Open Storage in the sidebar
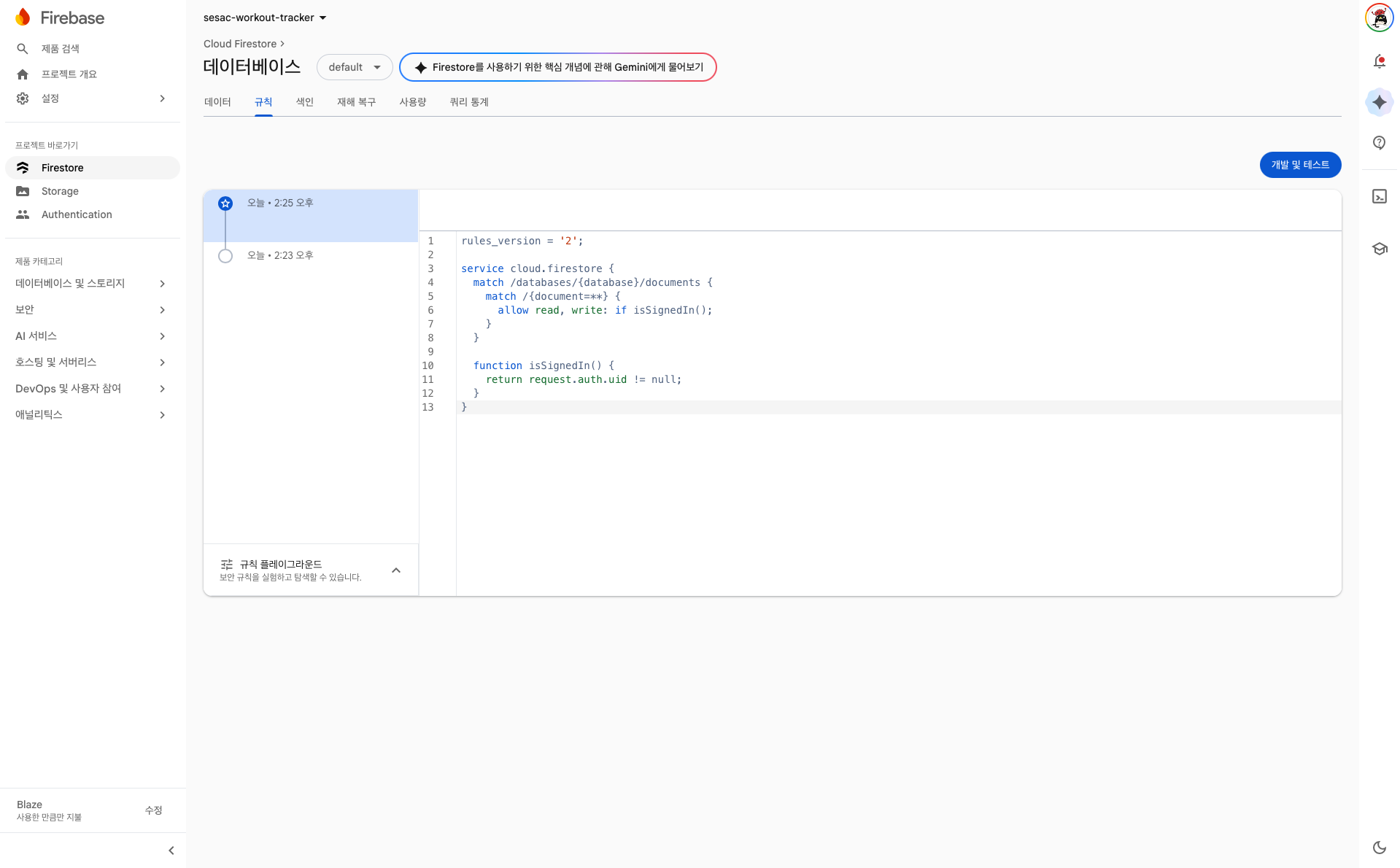 pyautogui.click(x=93, y=191)
